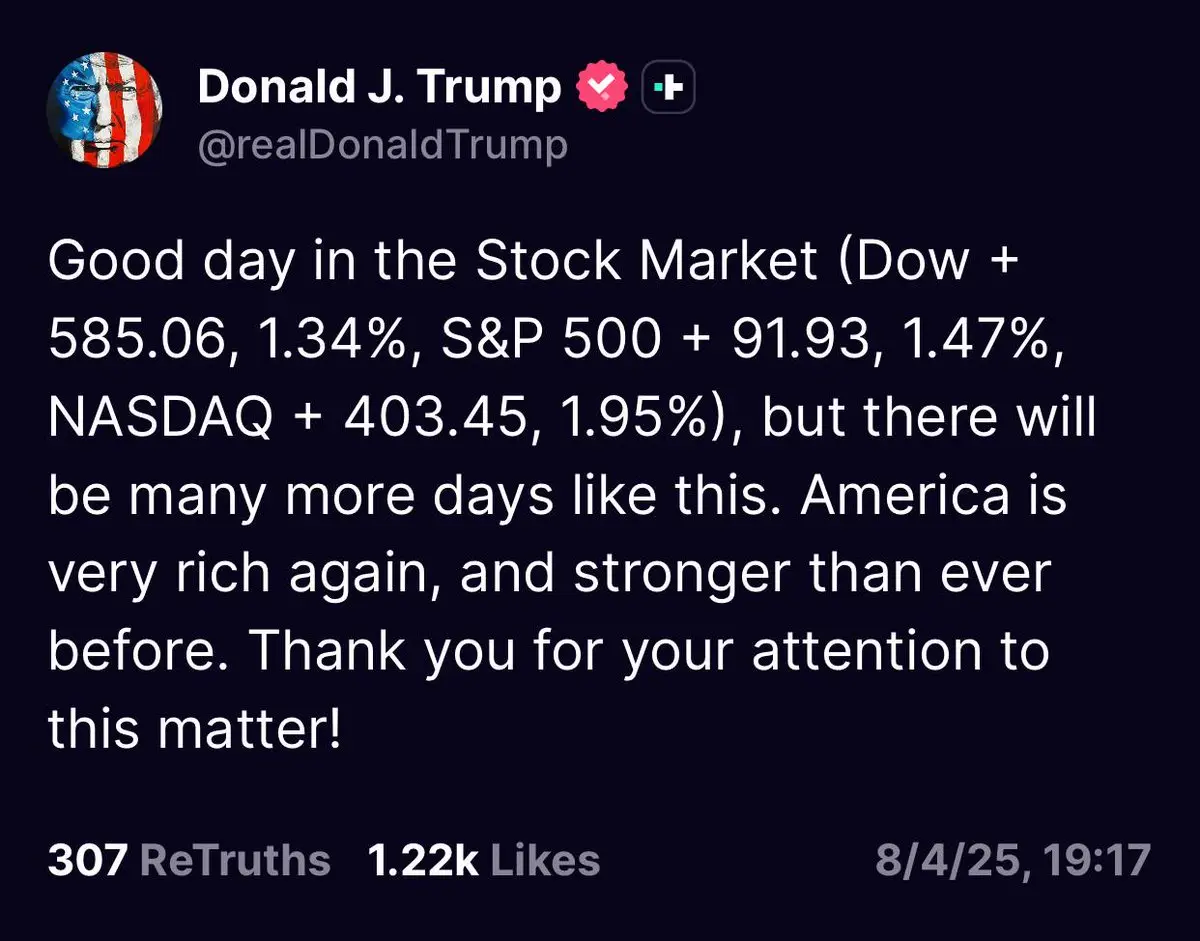This screenshot has width=1200, height=941.
Task: Click the Likes label
Action: [545, 860]
